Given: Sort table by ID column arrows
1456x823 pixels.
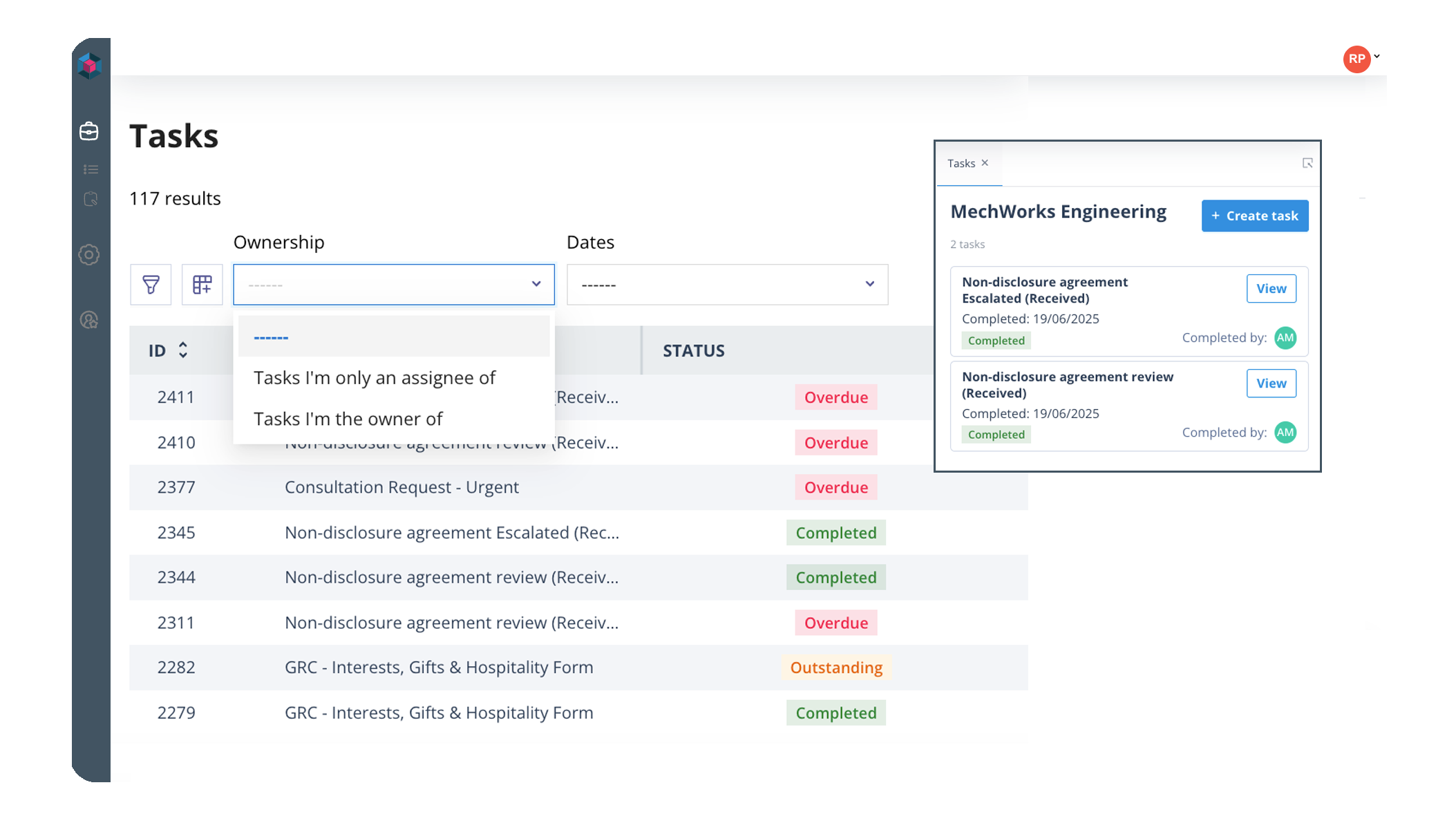Looking at the screenshot, I should pos(182,350).
